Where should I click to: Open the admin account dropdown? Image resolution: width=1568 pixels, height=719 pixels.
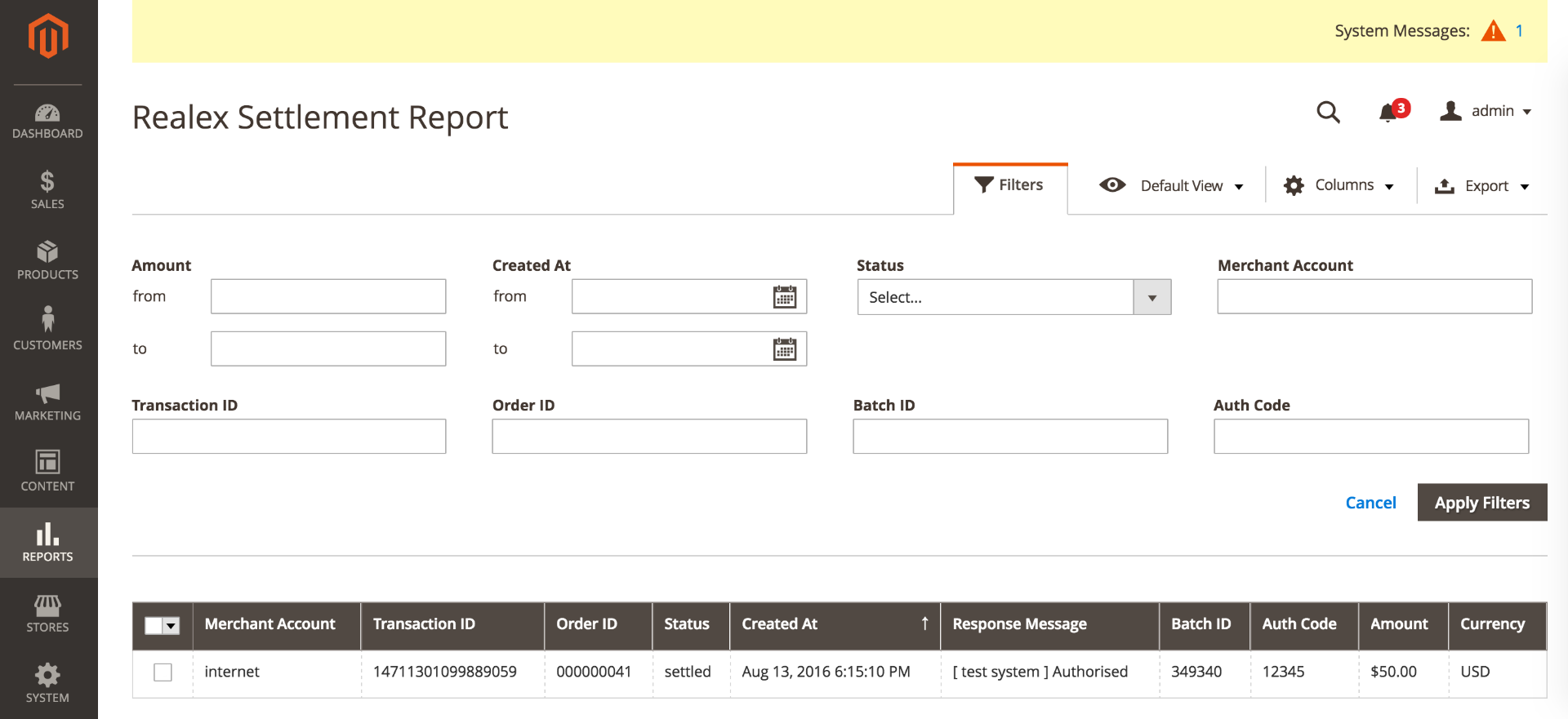pos(1486,111)
